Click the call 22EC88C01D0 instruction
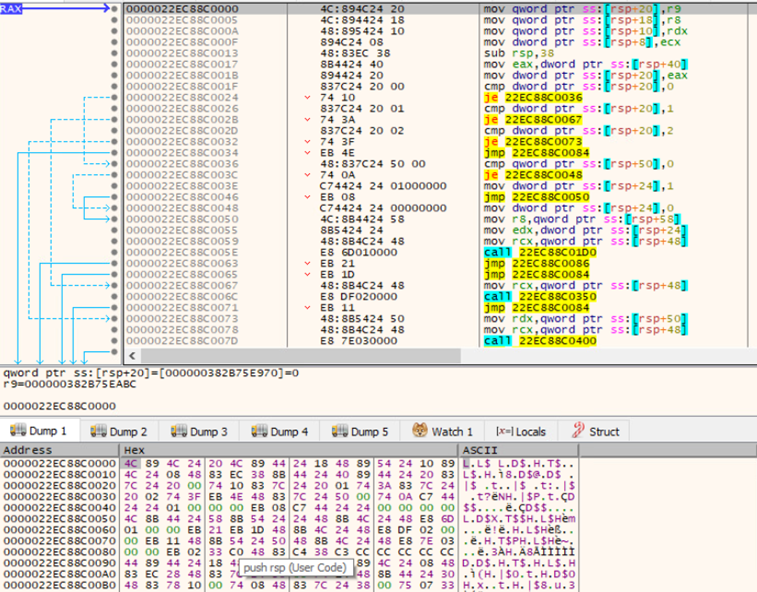The width and height of the screenshot is (757, 592). pos(530,251)
